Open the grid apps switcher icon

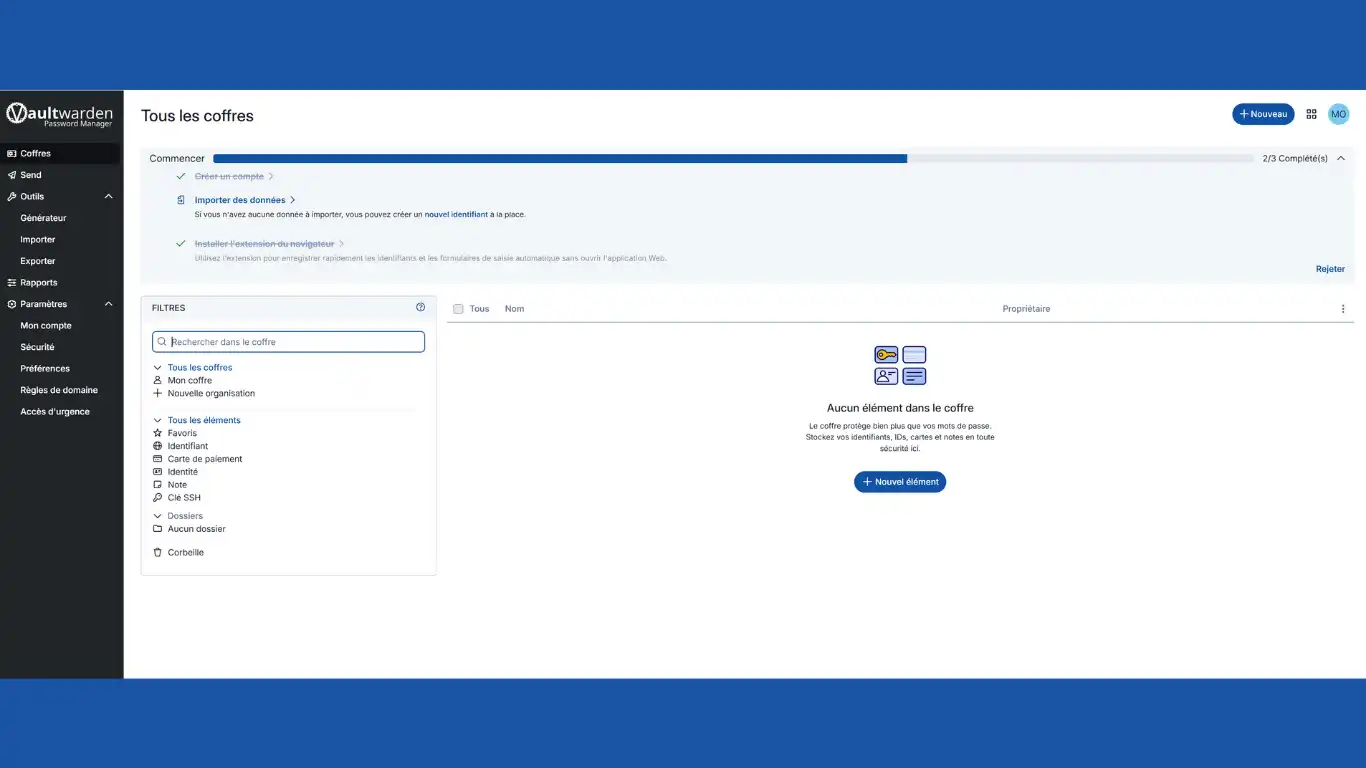click(x=1311, y=114)
